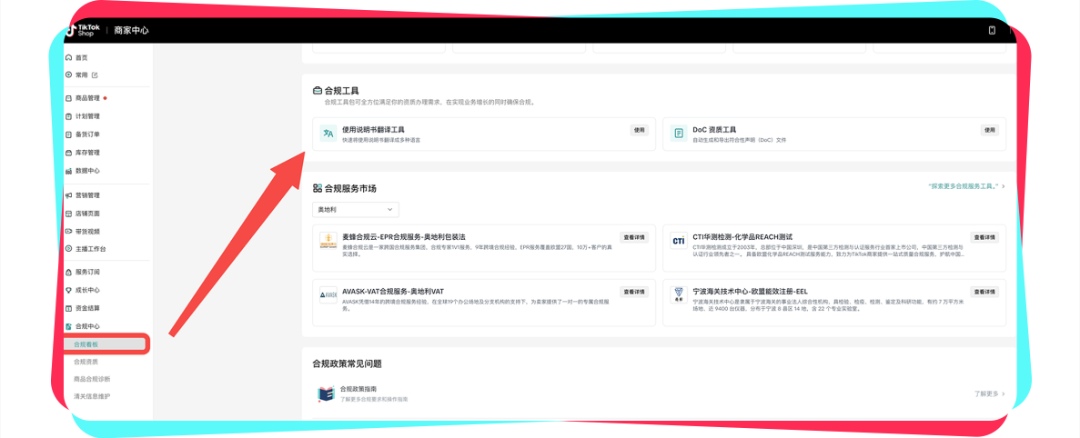This screenshot has width=1080, height=438.
Task: Click the DoC 资质工具 document icon
Action: click(x=679, y=133)
